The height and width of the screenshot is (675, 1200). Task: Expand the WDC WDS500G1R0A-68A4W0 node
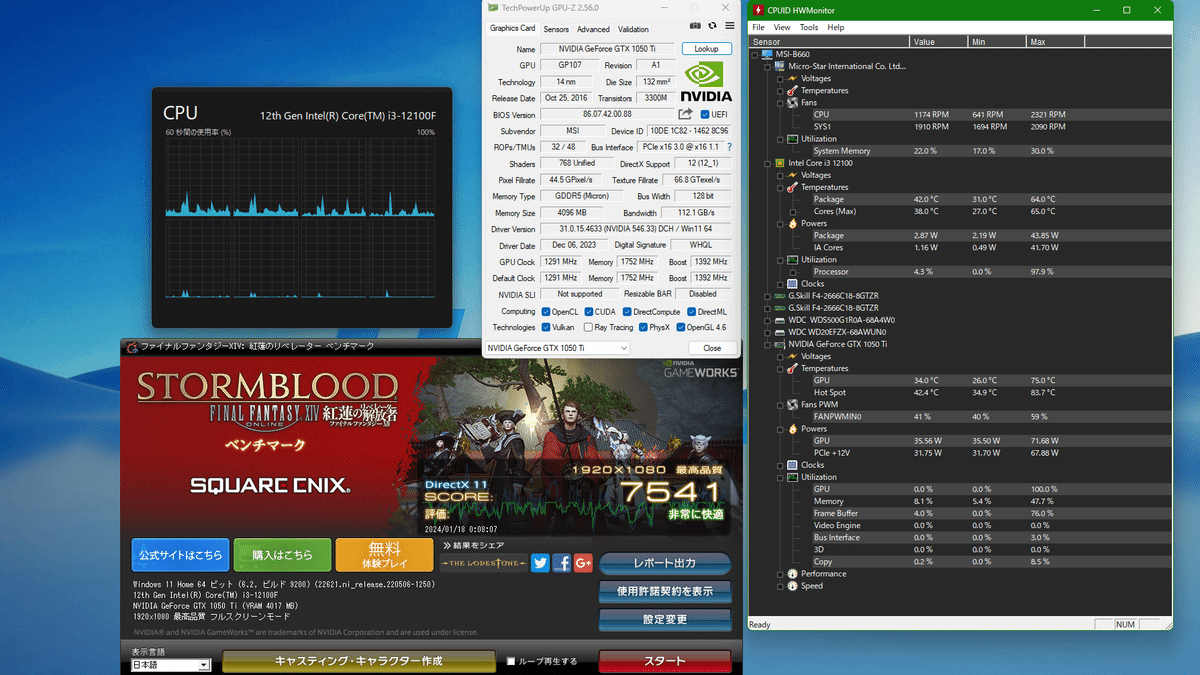click(x=768, y=320)
